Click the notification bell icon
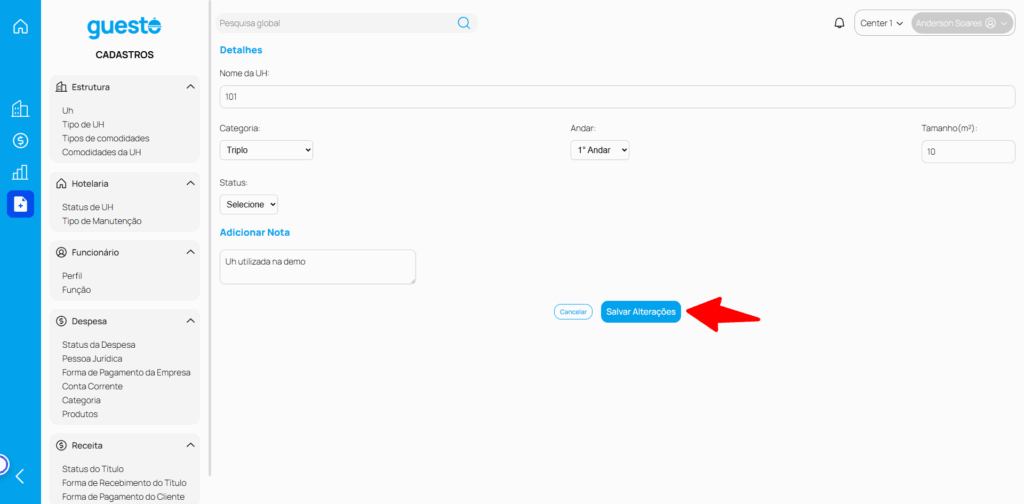This screenshot has width=1024, height=504. pyautogui.click(x=839, y=23)
